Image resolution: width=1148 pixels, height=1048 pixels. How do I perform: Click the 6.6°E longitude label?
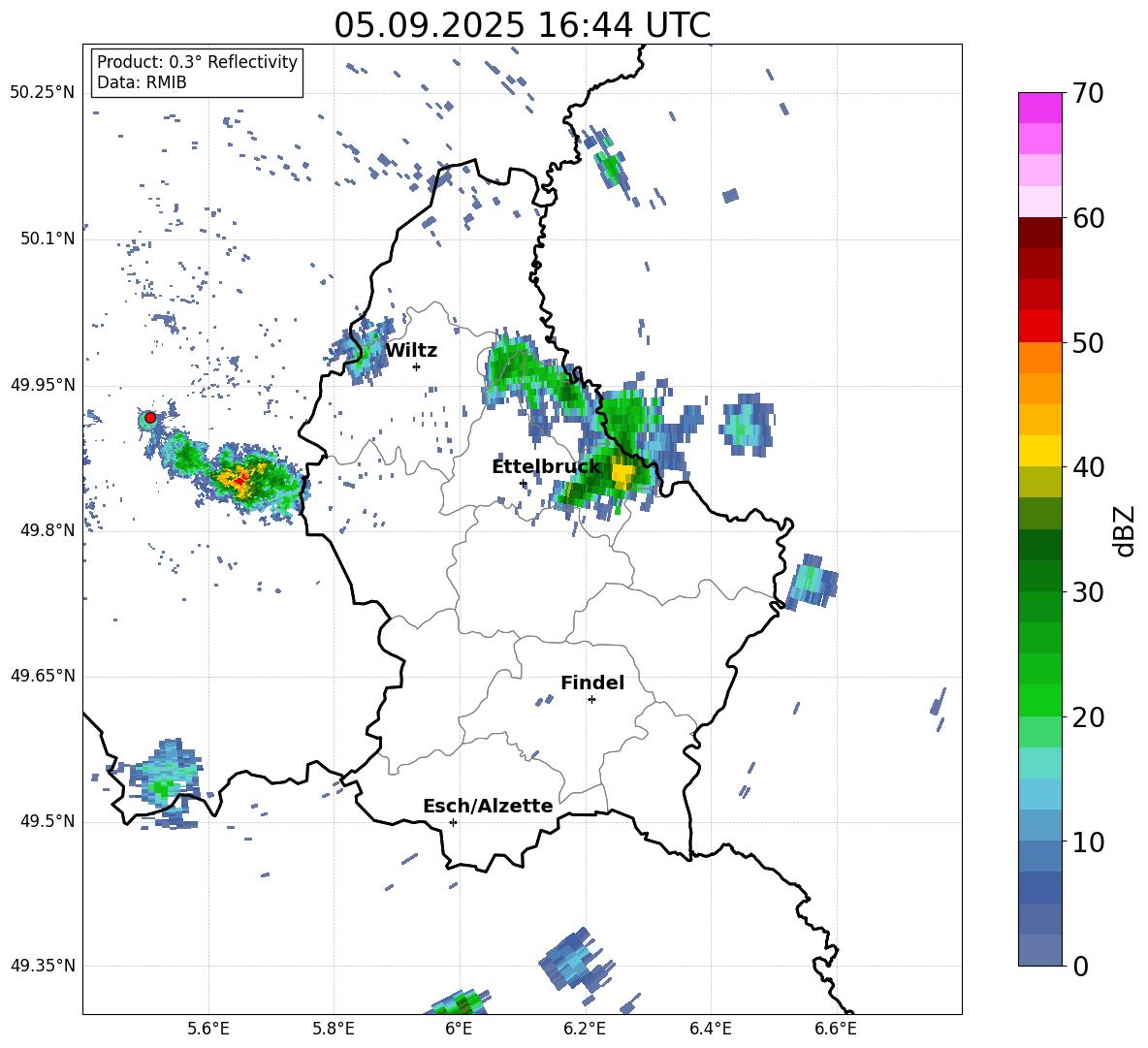click(x=836, y=1029)
